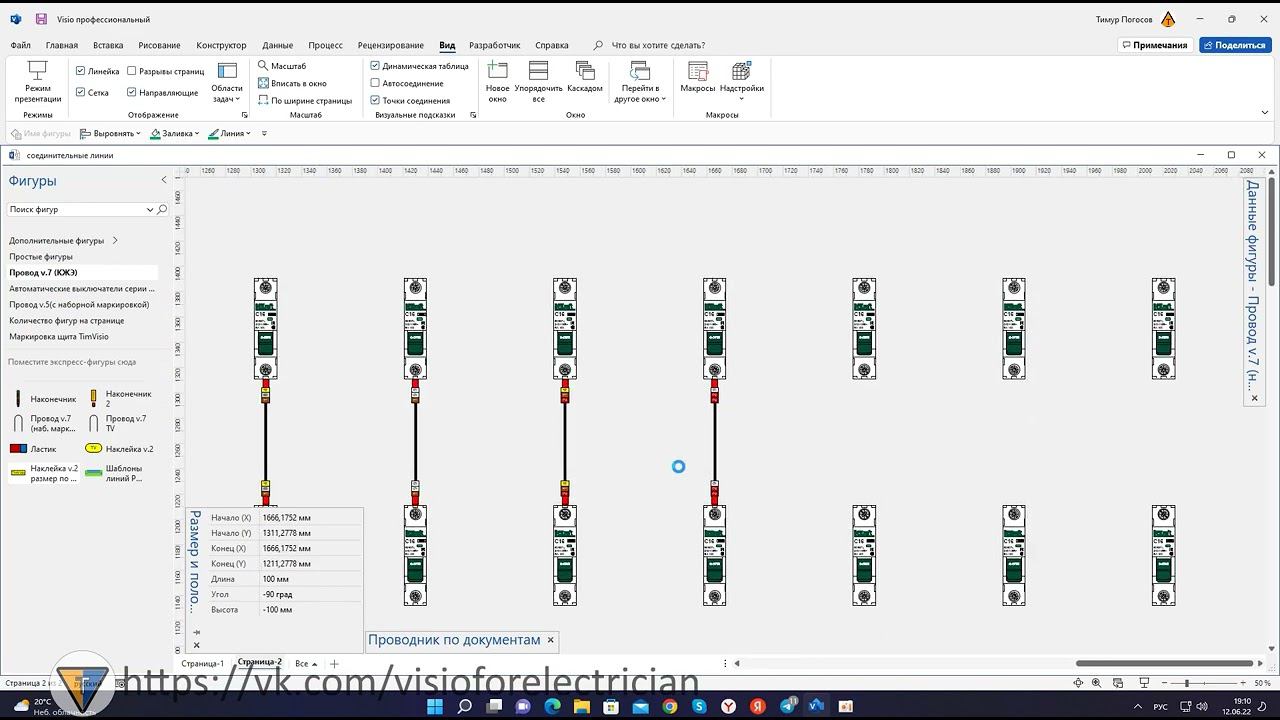The height and width of the screenshot is (720, 1280).
Task: Add a new page with plus button
Action: pos(334,664)
